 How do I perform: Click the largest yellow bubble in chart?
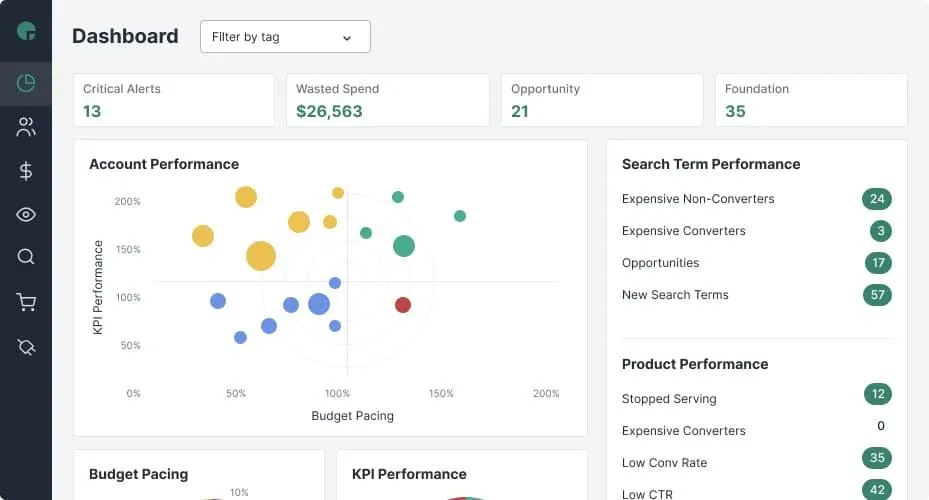(x=261, y=256)
